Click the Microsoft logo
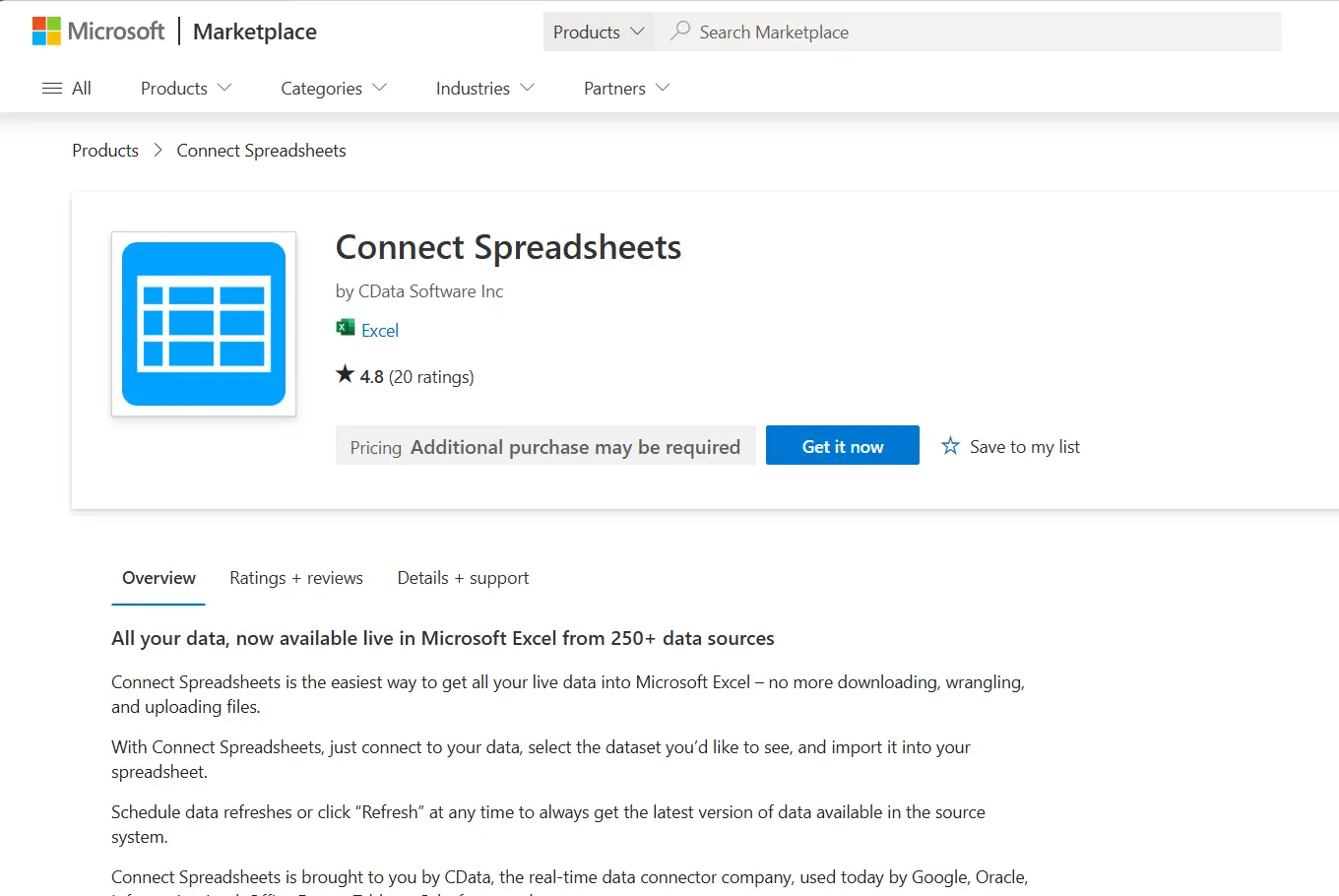 tap(98, 32)
